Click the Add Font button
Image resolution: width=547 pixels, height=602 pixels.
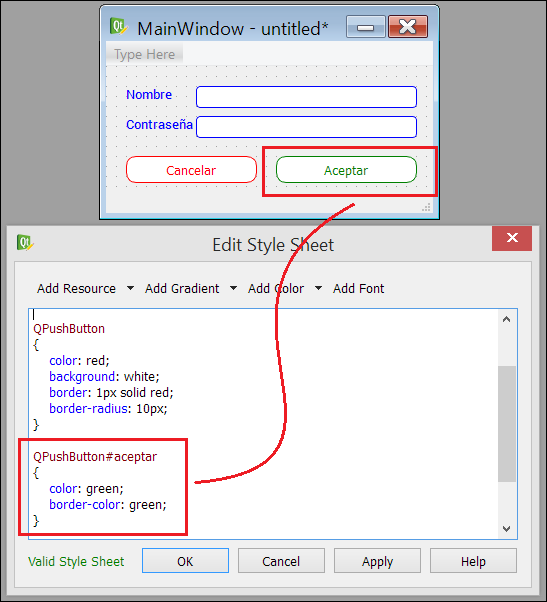tap(358, 288)
